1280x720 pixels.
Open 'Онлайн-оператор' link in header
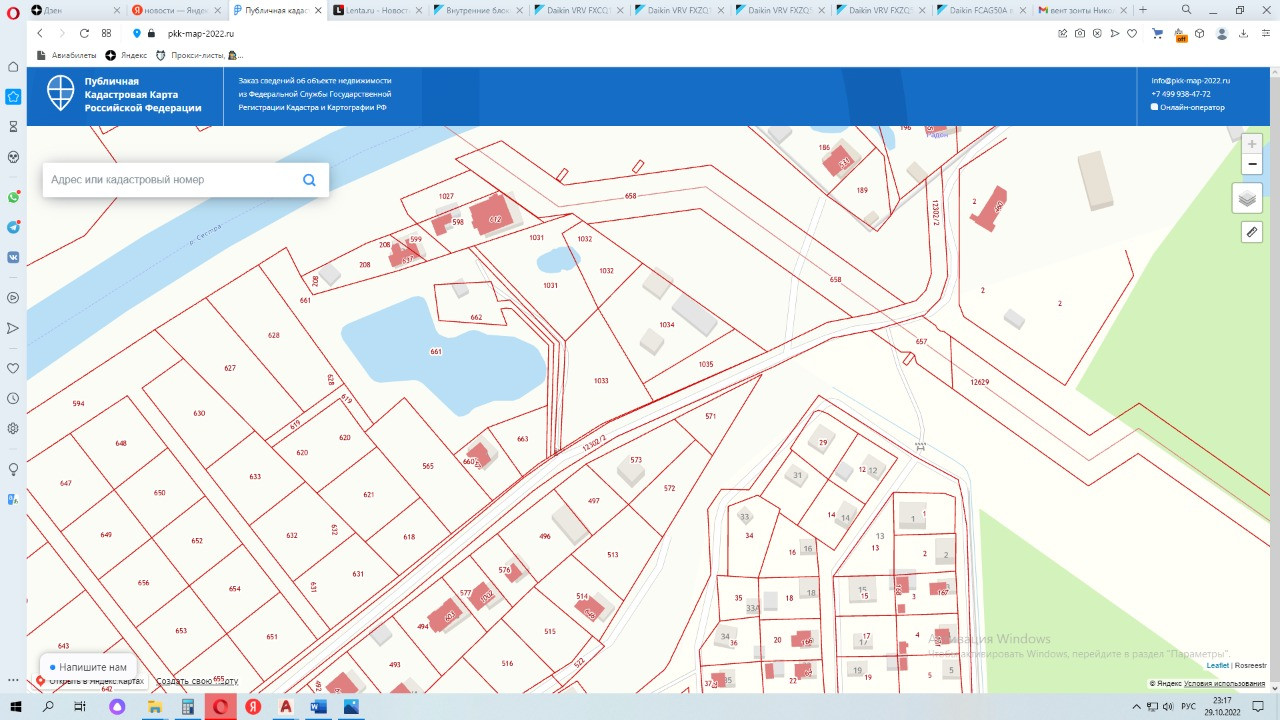pyautogui.click(x=1191, y=107)
